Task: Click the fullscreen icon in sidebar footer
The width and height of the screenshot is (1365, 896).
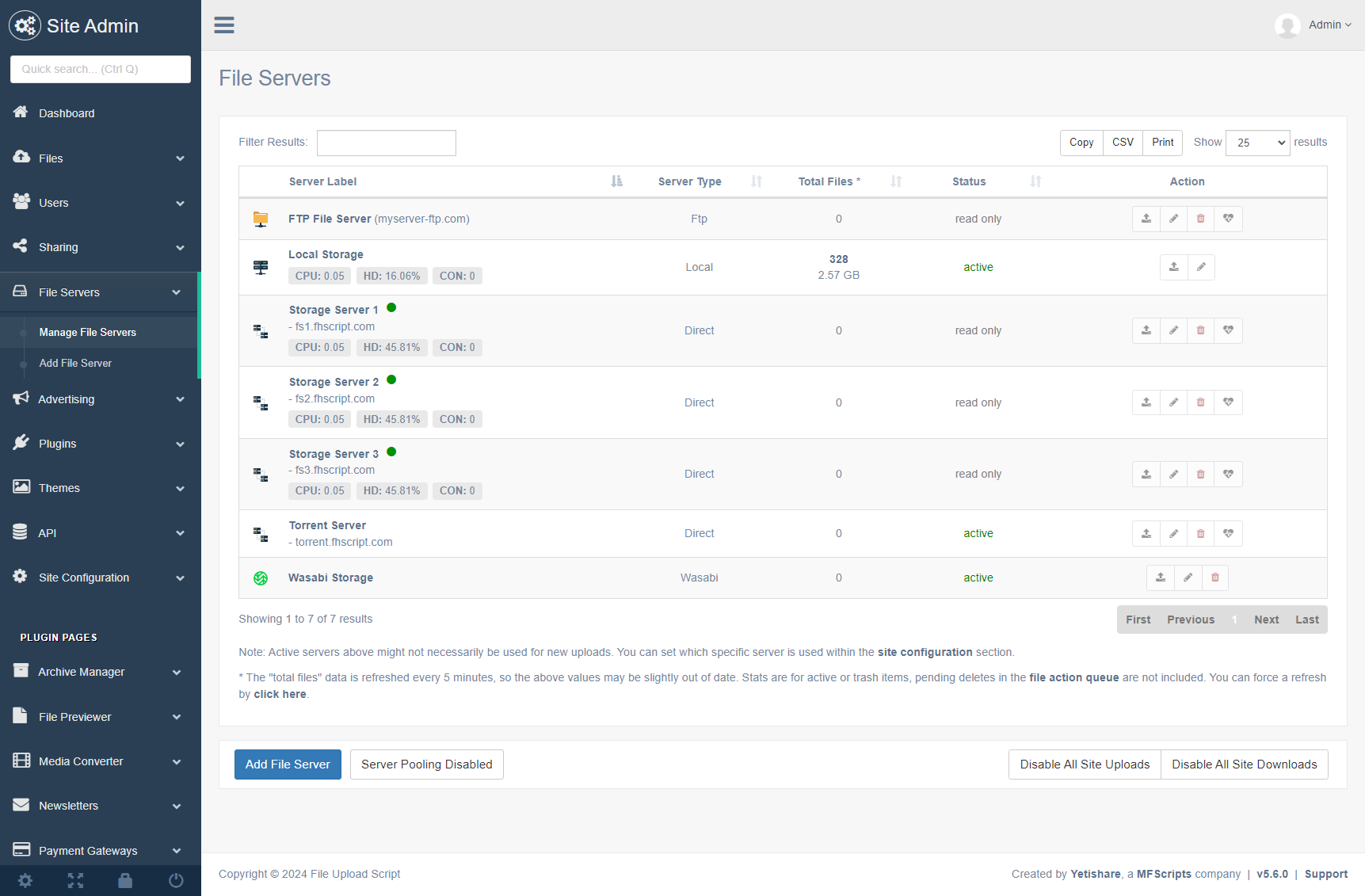Action: (x=75, y=880)
